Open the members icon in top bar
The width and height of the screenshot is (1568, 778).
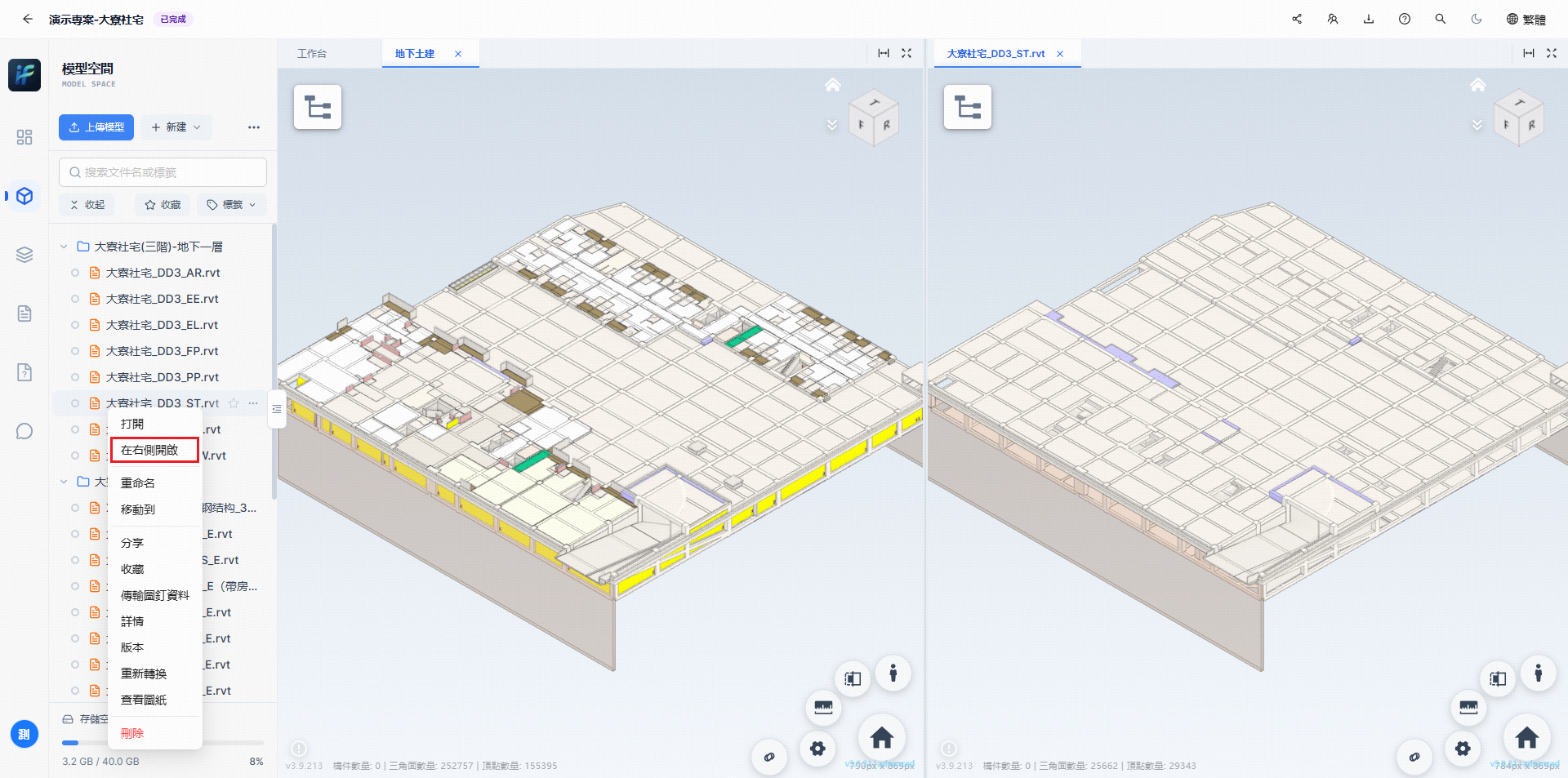tap(1333, 19)
